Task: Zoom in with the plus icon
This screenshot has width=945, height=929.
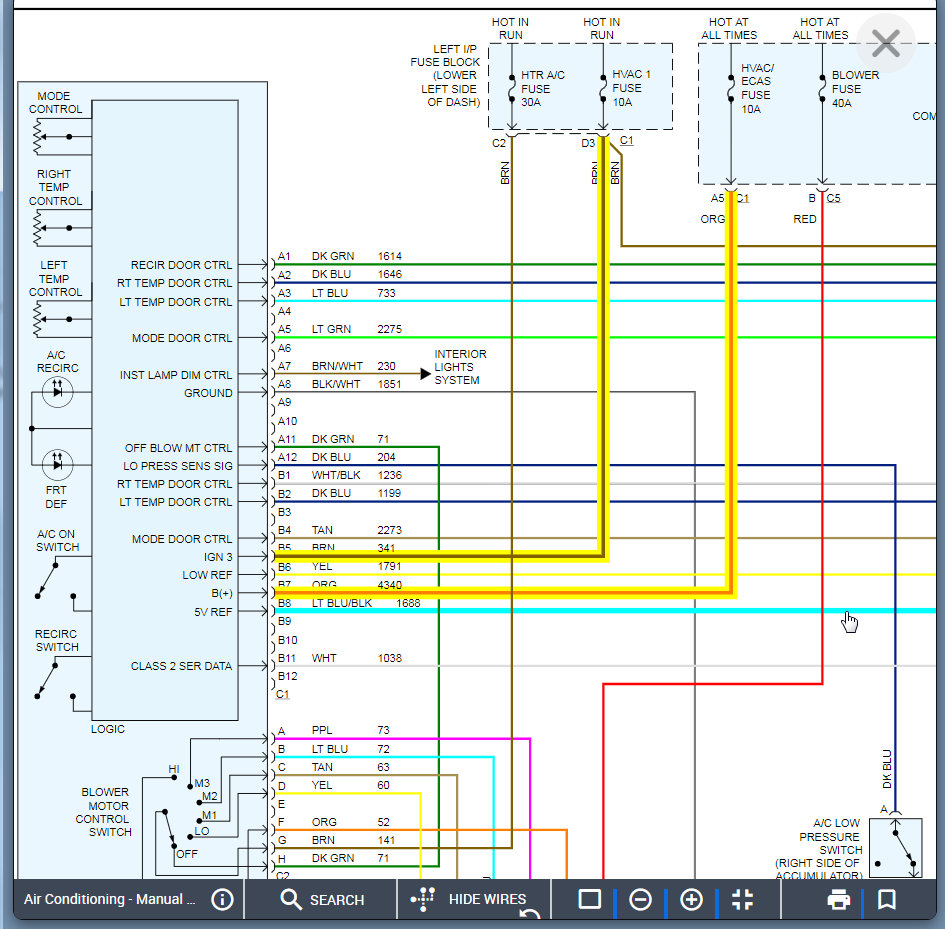Action: point(691,899)
